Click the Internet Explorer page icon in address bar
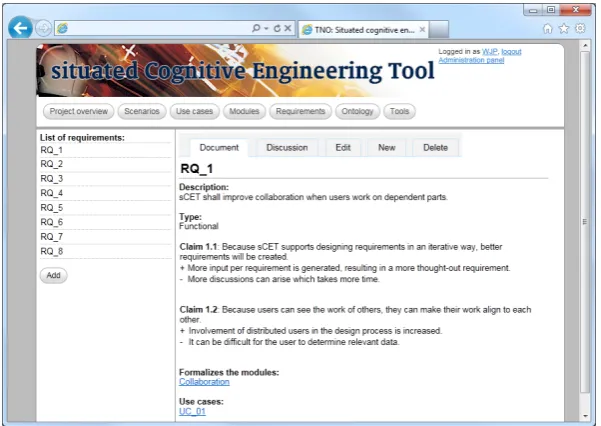Screen dimensions: 601x426 point(62,28)
